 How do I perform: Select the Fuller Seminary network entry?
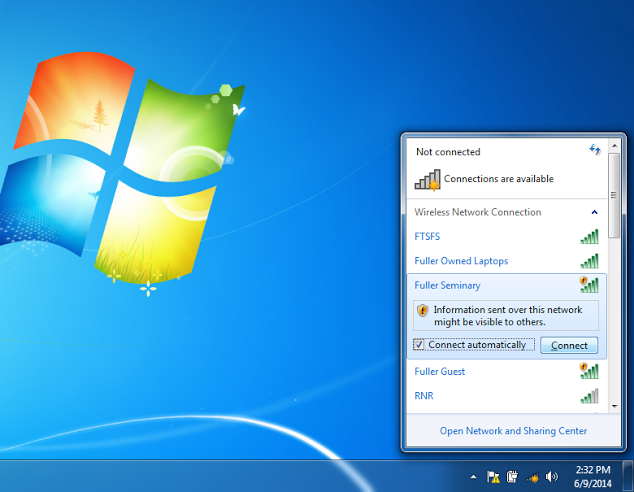point(506,285)
